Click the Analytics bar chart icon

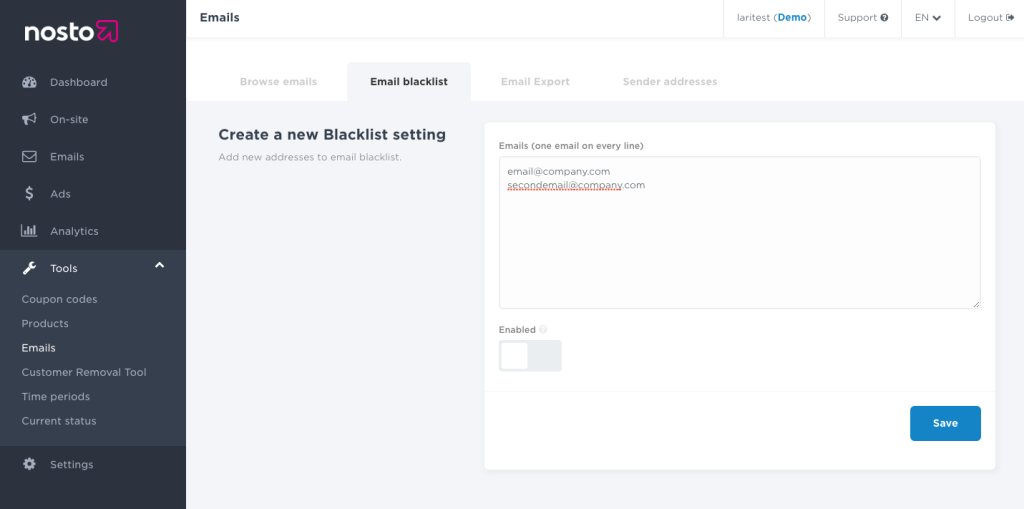click(29, 230)
